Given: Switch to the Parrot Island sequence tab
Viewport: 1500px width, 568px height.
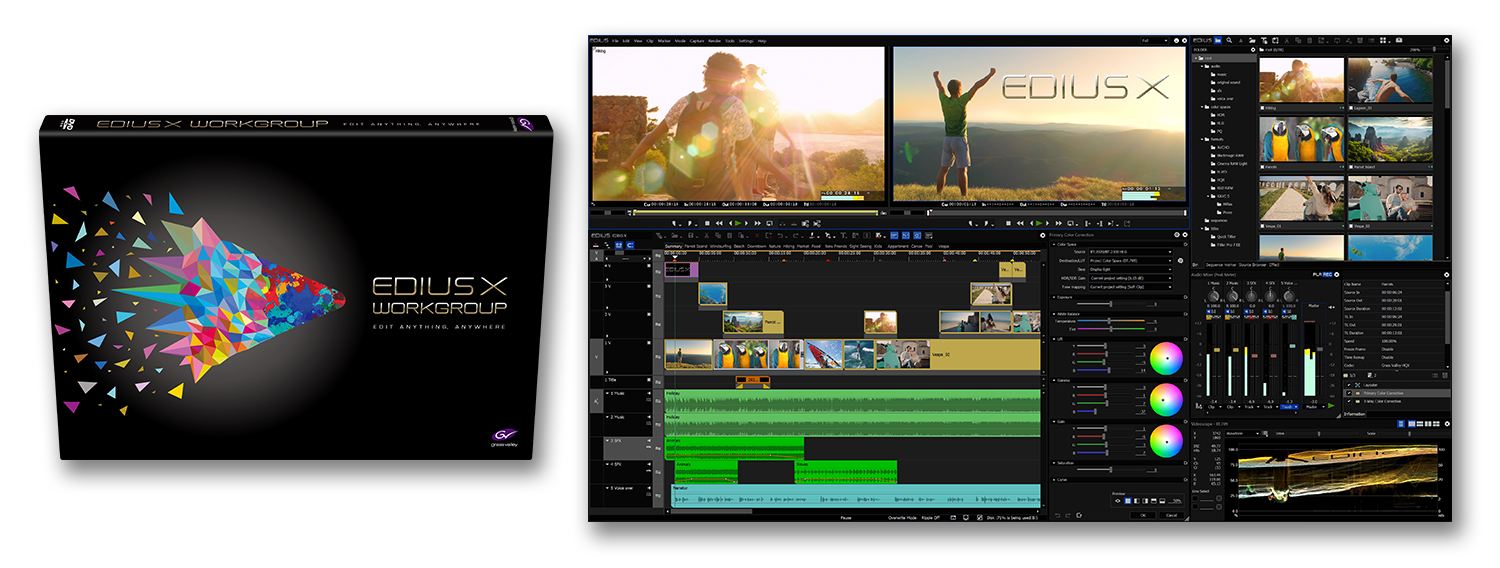Looking at the screenshot, I should click(696, 246).
